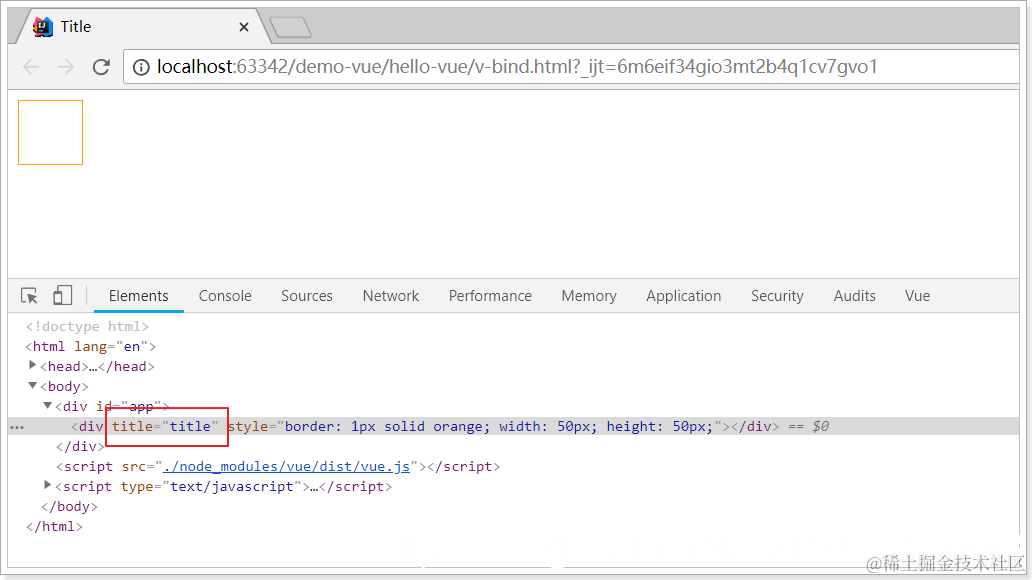Open the Memory tab
This screenshot has width=1032, height=580.
(x=589, y=296)
